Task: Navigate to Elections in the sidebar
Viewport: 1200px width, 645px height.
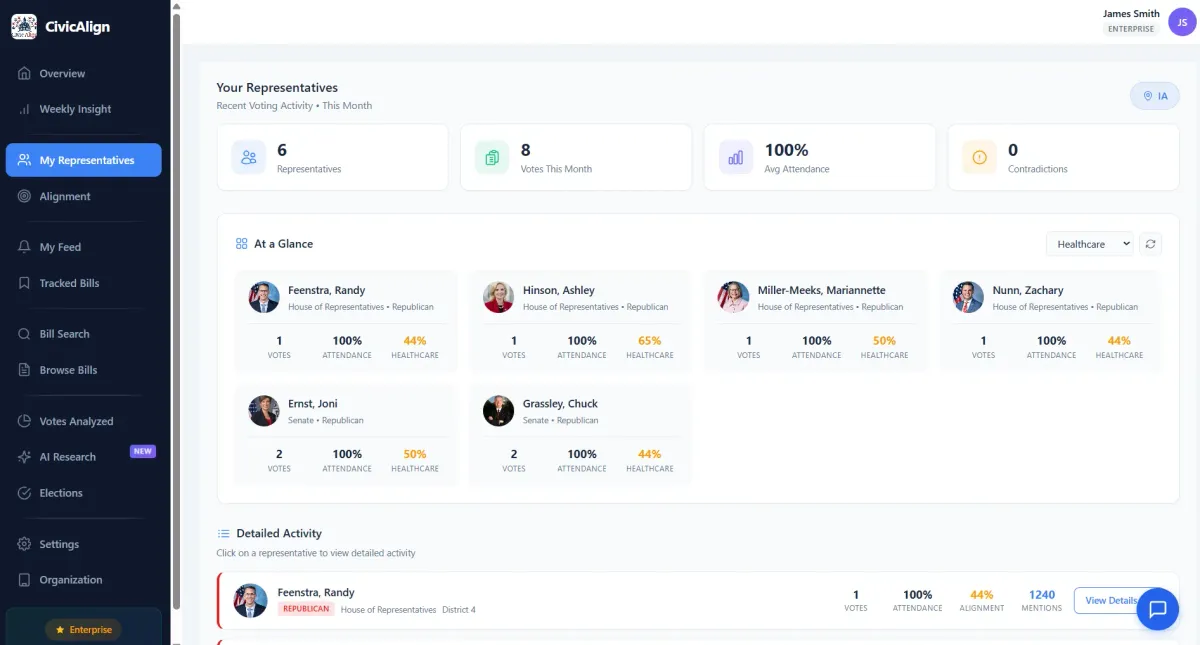Action: (61, 493)
